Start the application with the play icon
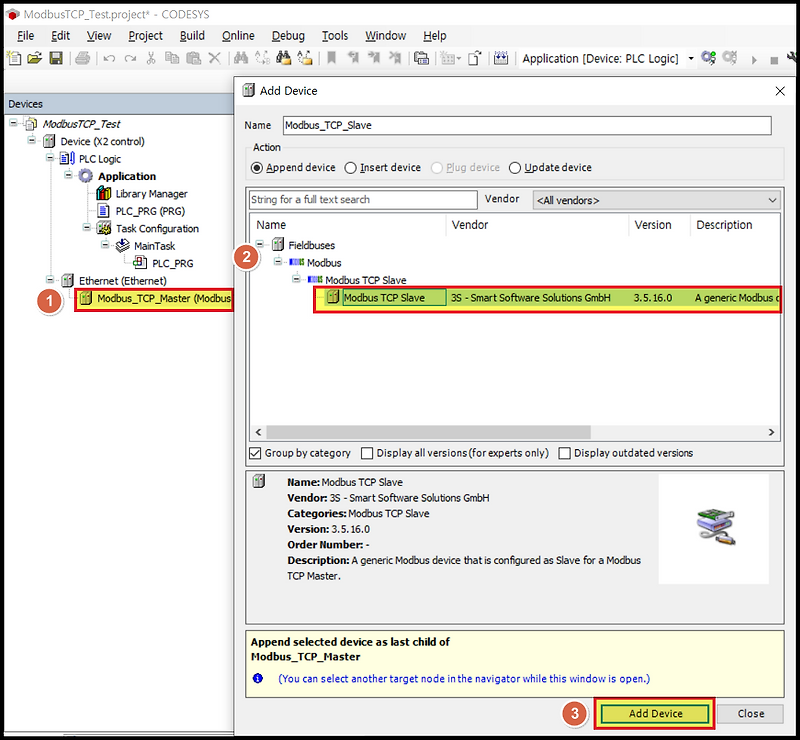Screen dimensions: 800x740 753,58
